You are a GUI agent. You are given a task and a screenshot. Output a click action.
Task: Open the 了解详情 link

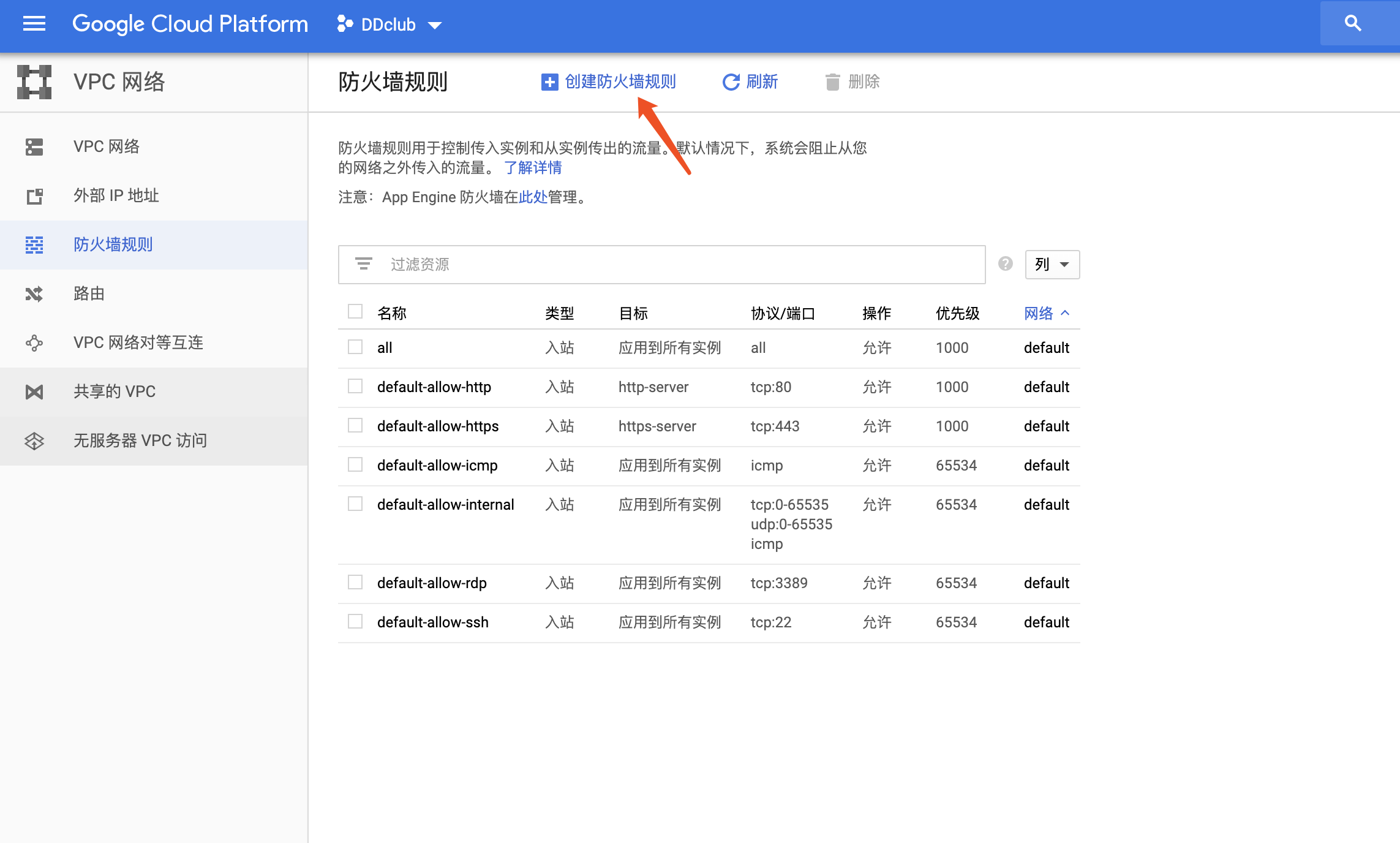pyautogui.click(x=533, y=168)
